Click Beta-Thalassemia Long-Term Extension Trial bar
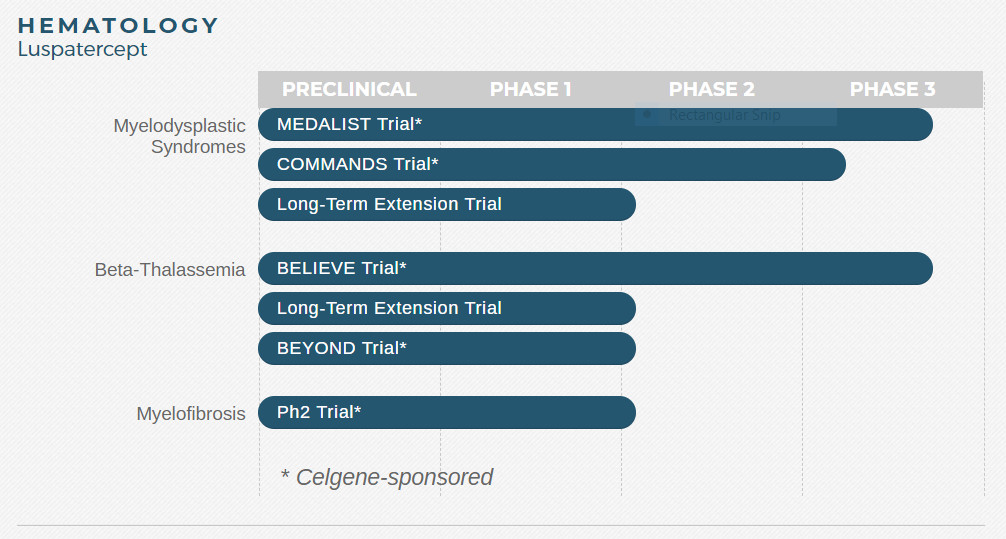The height and width of the screenshot is (539, 1006). tap(446, 308)
